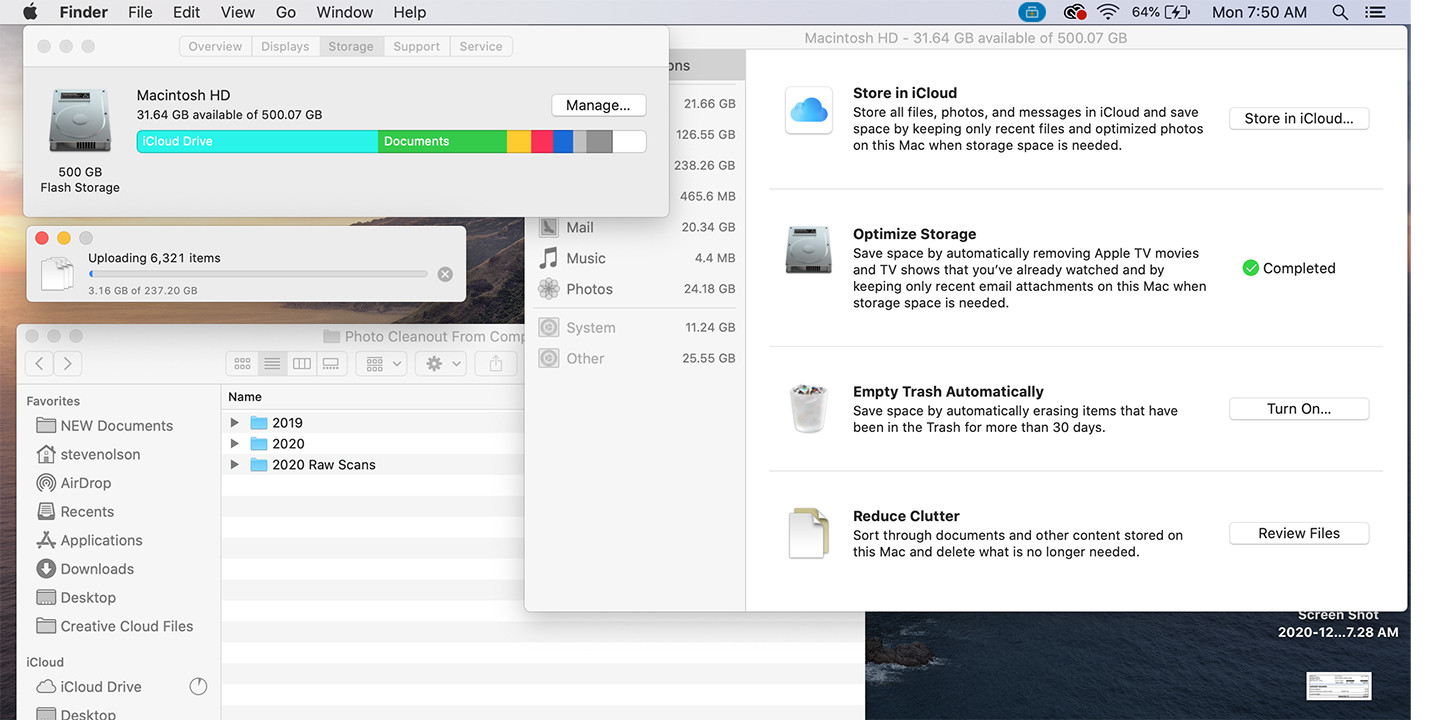Screen dimensions: 1430x720
Task: Switch Finder to column view
Action: (x=301, y=364)
